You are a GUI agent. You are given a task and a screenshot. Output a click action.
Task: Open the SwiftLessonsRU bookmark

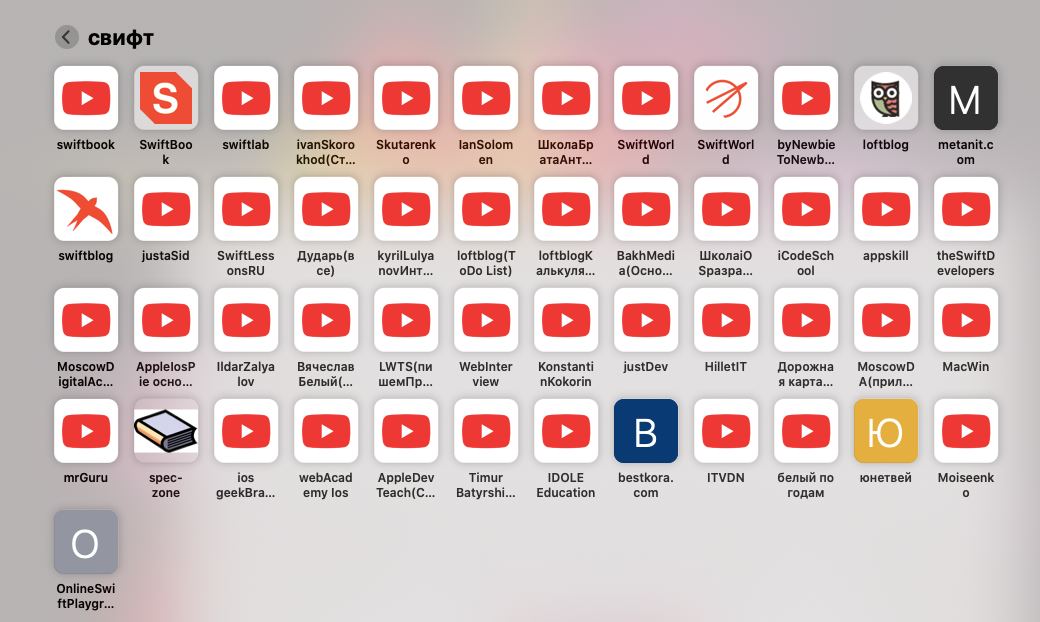tap(246, 209)
